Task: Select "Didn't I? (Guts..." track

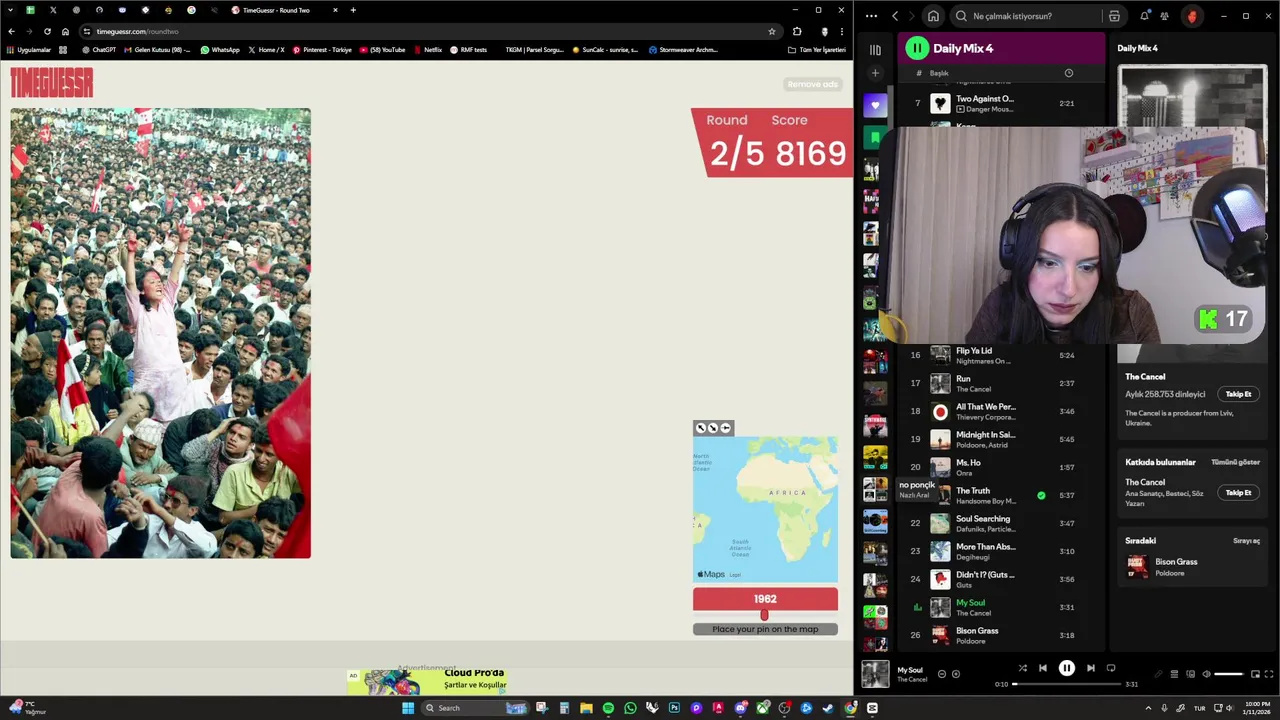Action: click(1000, 579)
